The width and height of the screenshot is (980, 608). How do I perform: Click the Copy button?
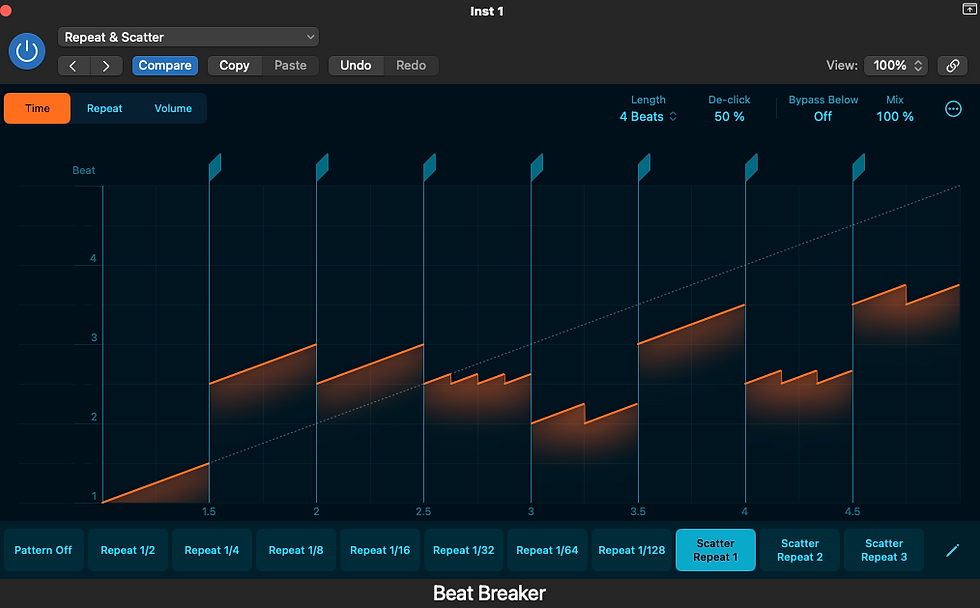coord(234,66)
